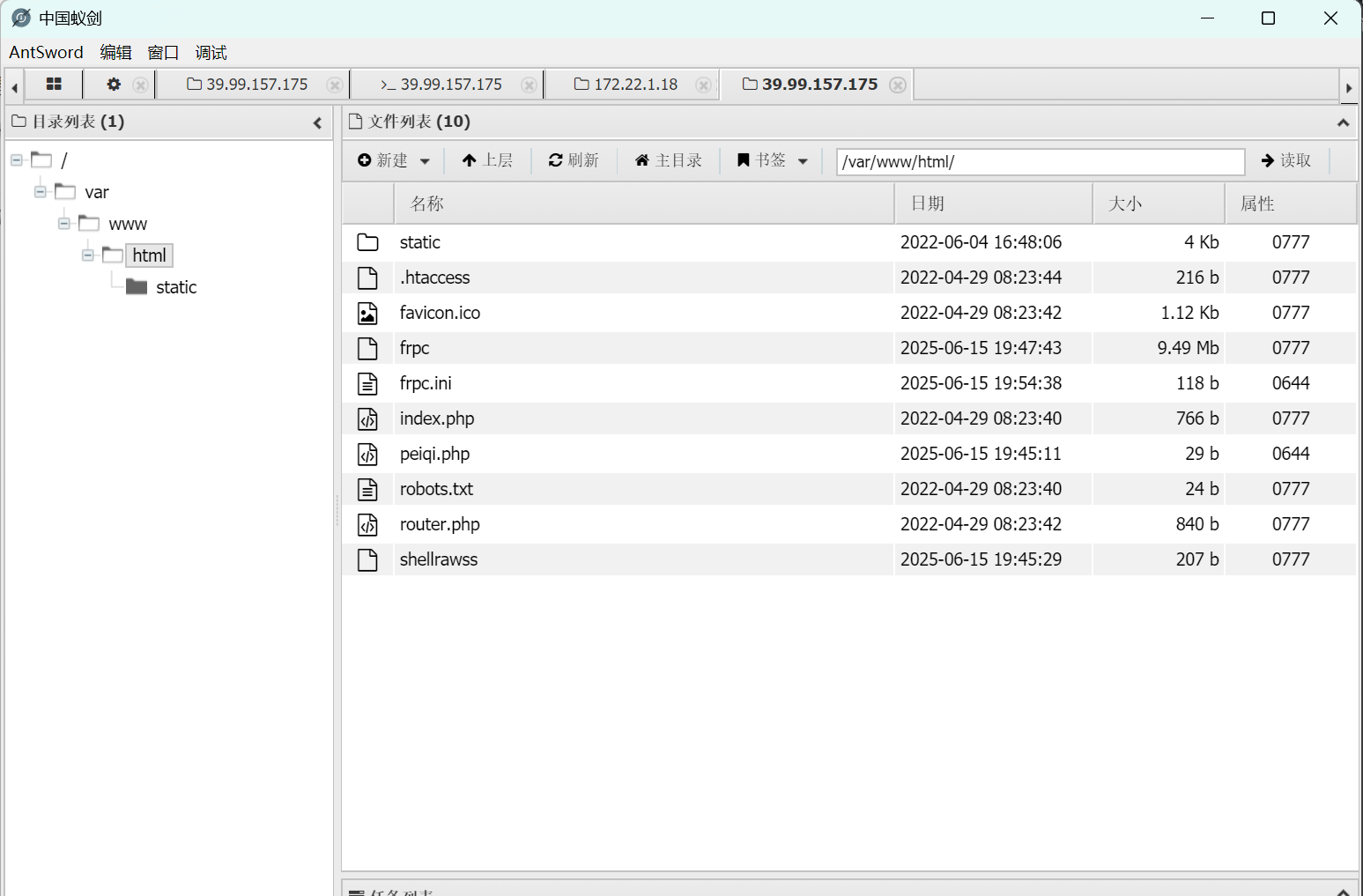The height and width of the screenshot is (896, 1363).
Task: Click the 9.49 Mb size cell
Action: (1188, 348)
